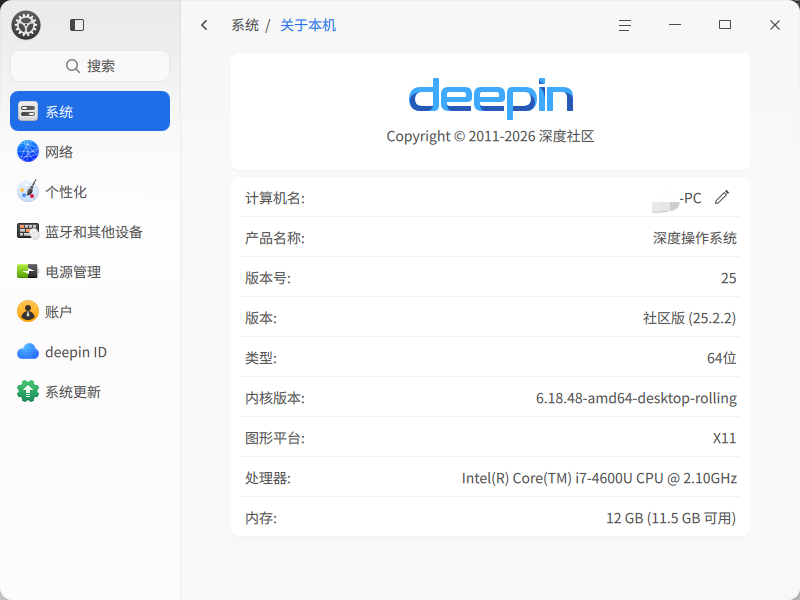Open 网络 settings in sidebar
This screenshot has width=800, height=600.
(x=90, y=152)
